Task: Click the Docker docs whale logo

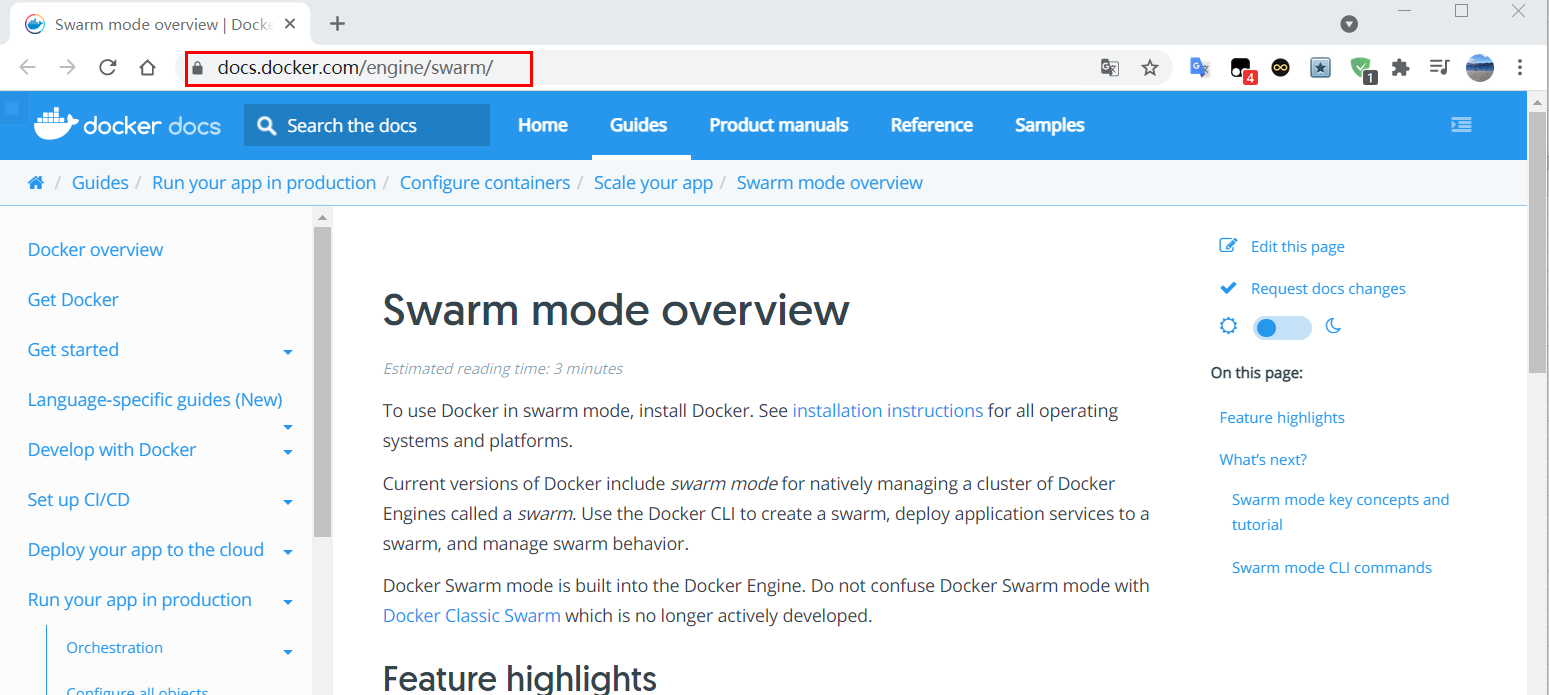Action: (x=127, y=124)
